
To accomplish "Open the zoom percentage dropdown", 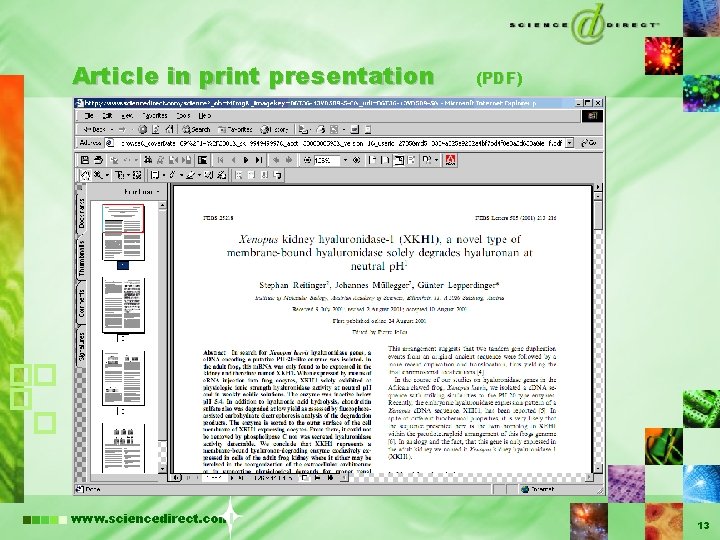I will click(345, 160).
